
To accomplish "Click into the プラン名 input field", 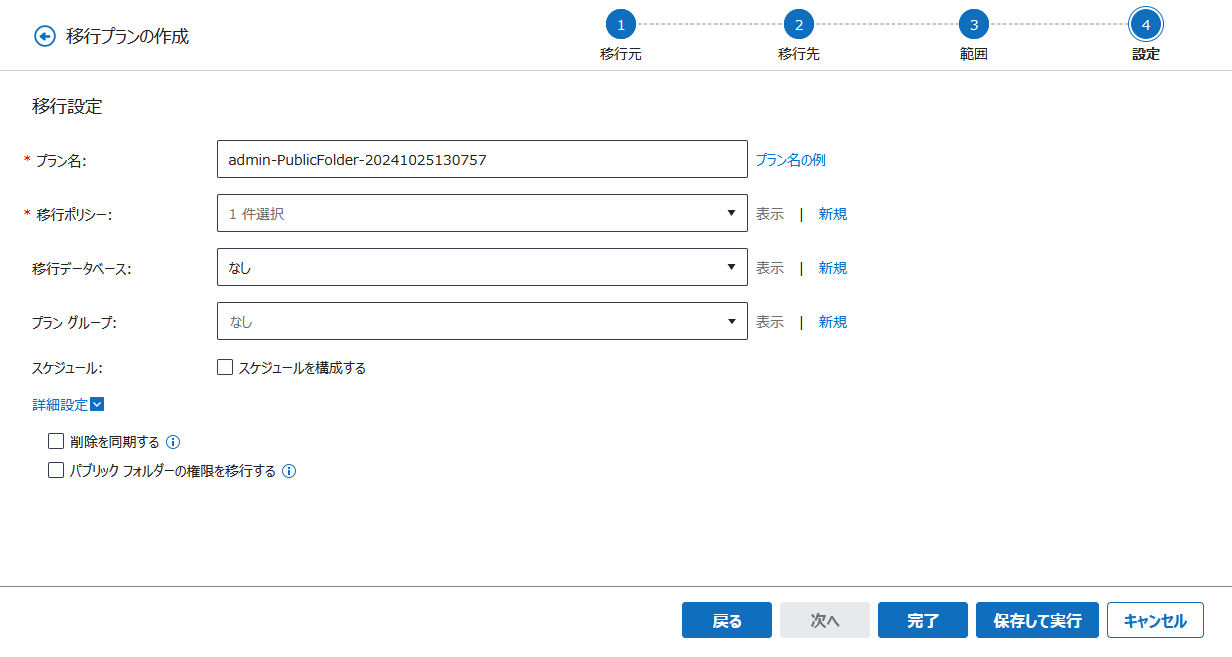I will pyautogui.click(x=482, y=159).
